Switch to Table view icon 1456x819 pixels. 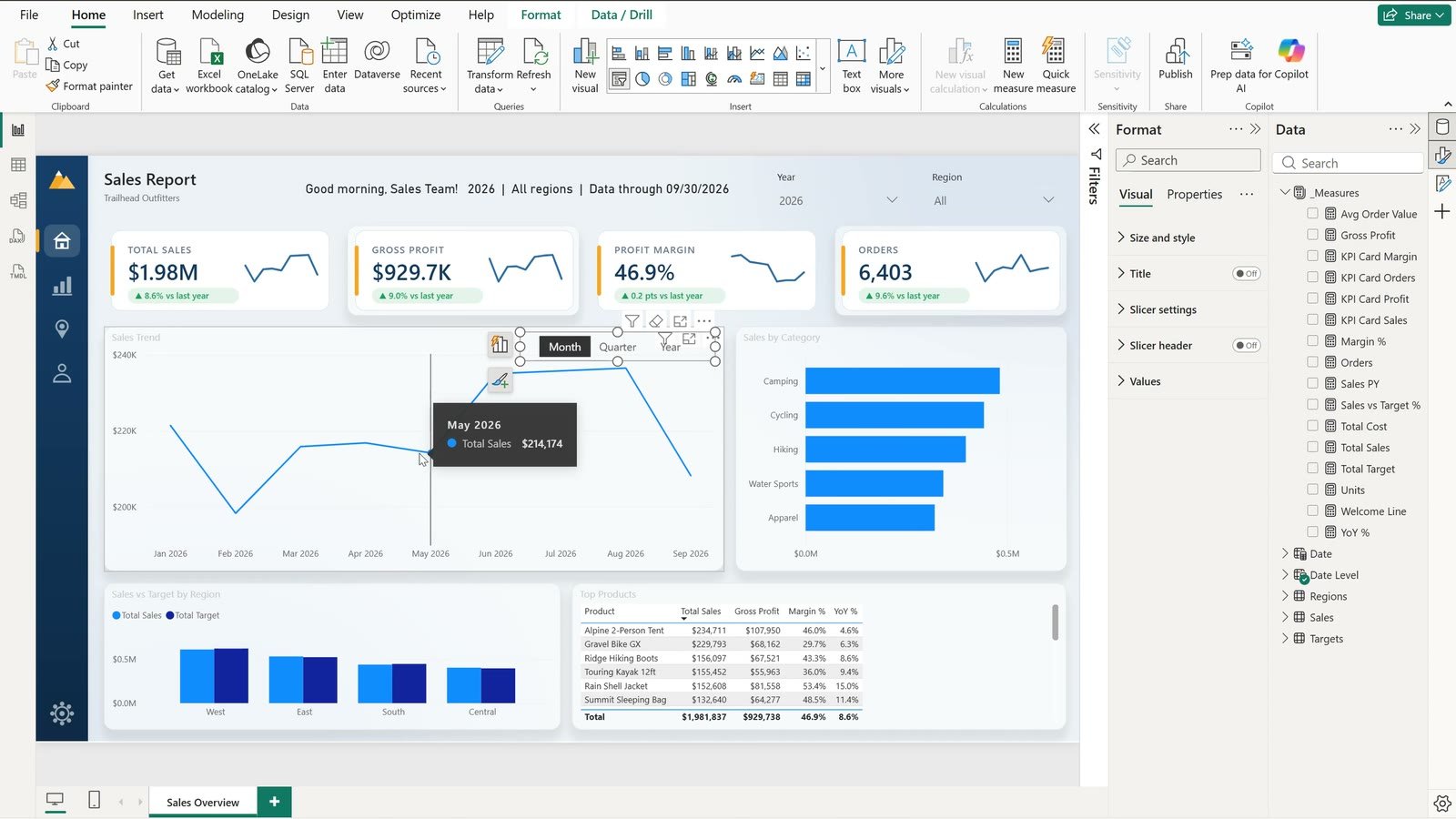(17, 165)
